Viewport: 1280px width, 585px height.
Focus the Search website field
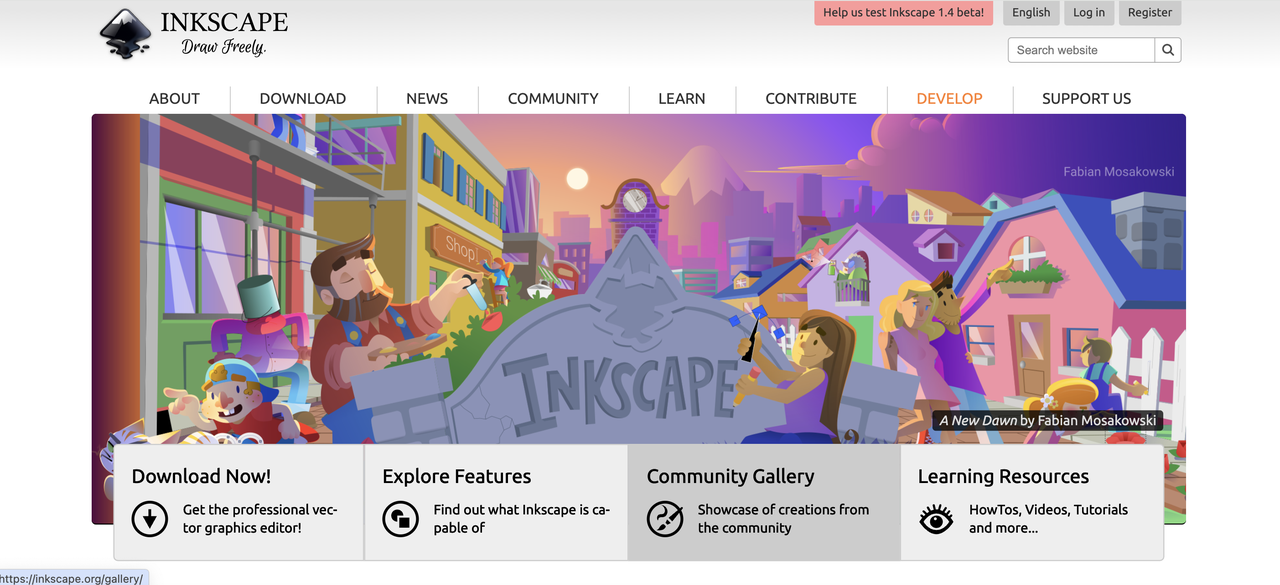point(1081,50)
